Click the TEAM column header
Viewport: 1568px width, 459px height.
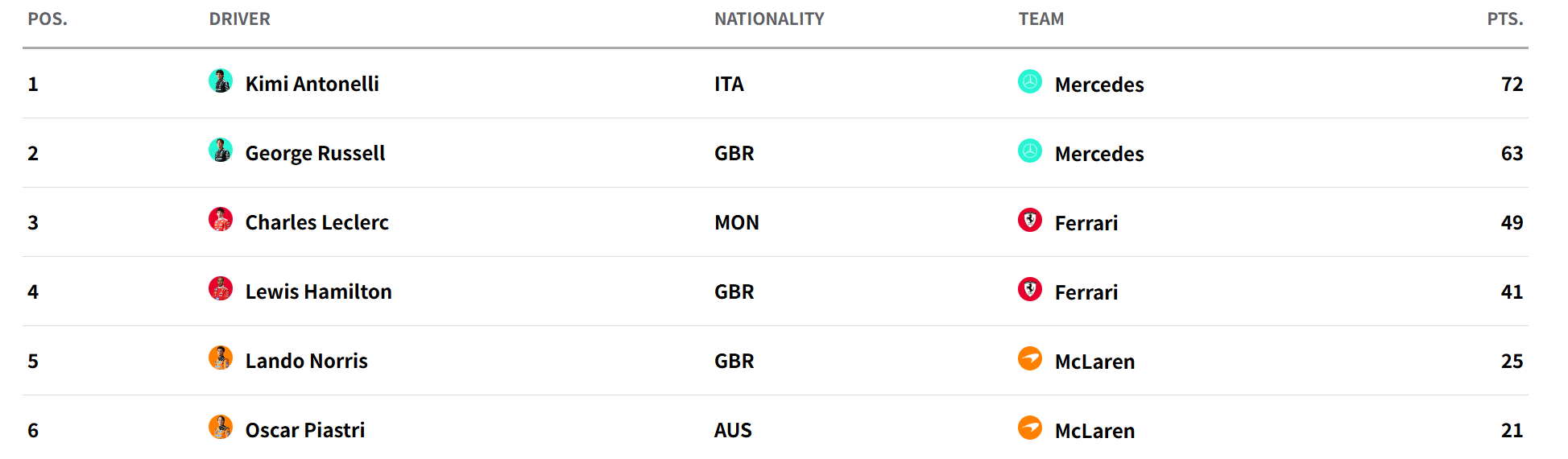point(1041,19)
